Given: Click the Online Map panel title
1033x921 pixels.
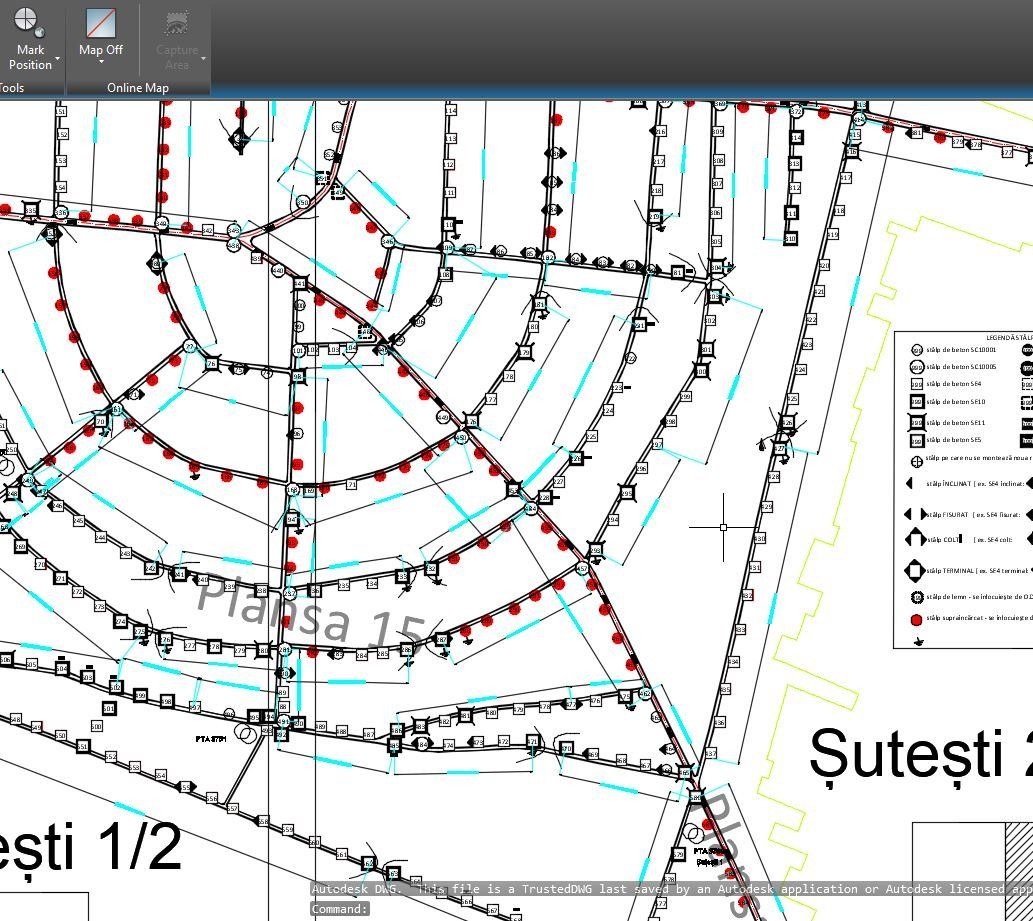Looking at the screenshot, I should pyautogui.click(x=138, y=88).
